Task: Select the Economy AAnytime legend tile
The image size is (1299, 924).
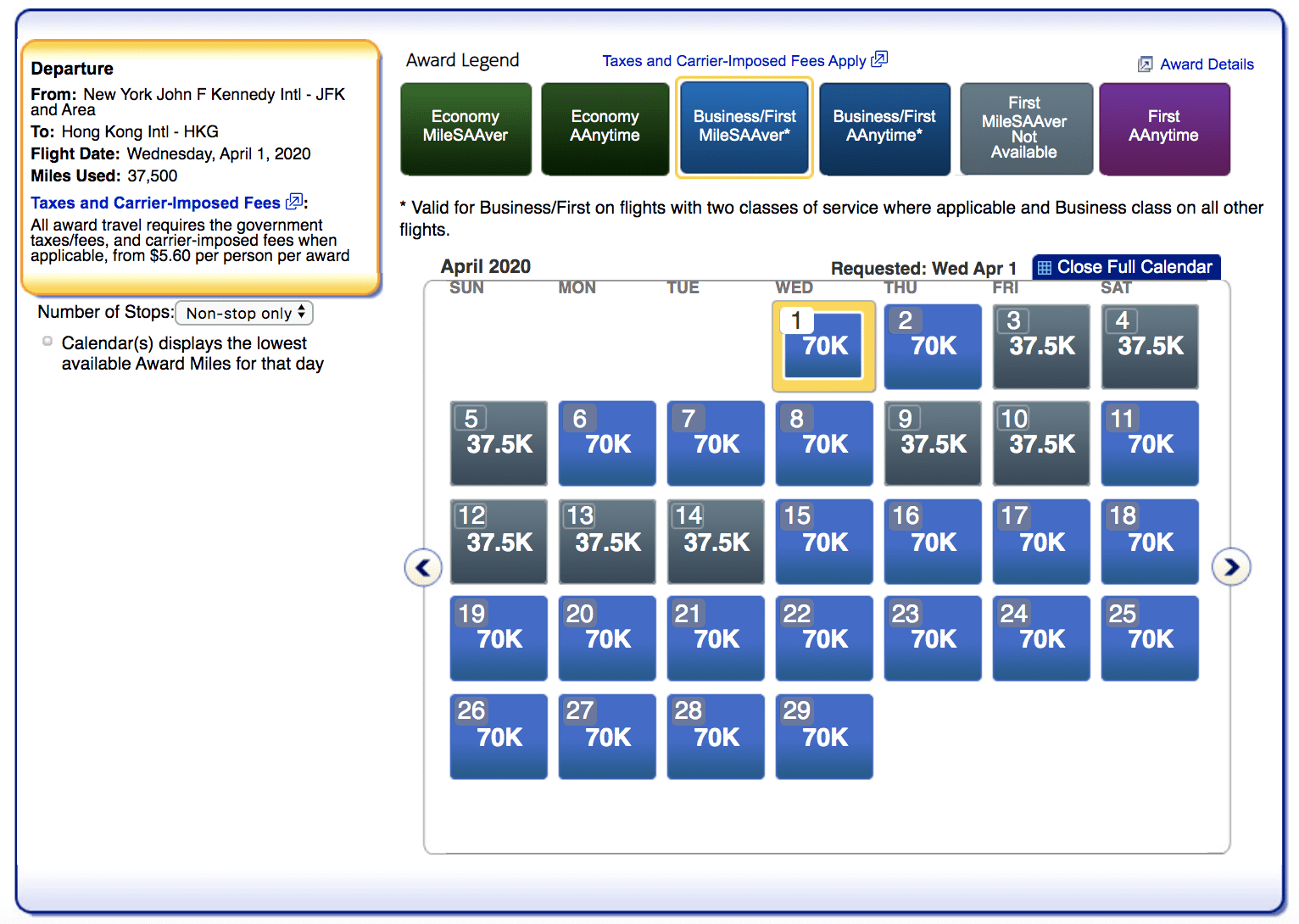Action: [x=605, y=128]
